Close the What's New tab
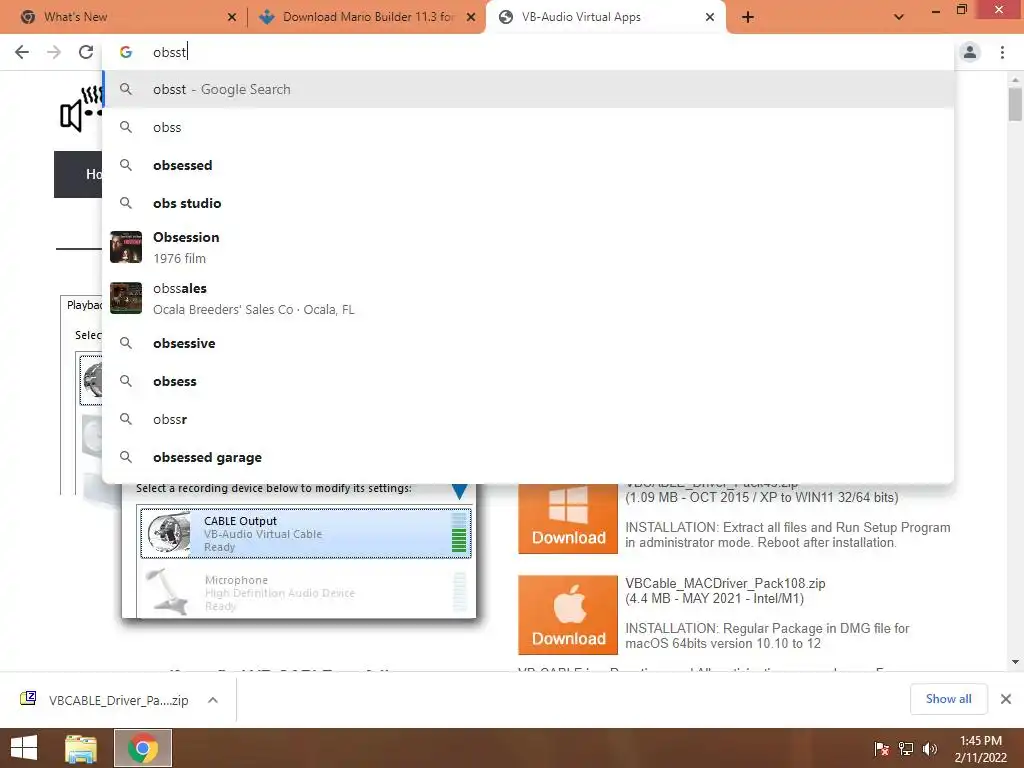 [232, 18]
